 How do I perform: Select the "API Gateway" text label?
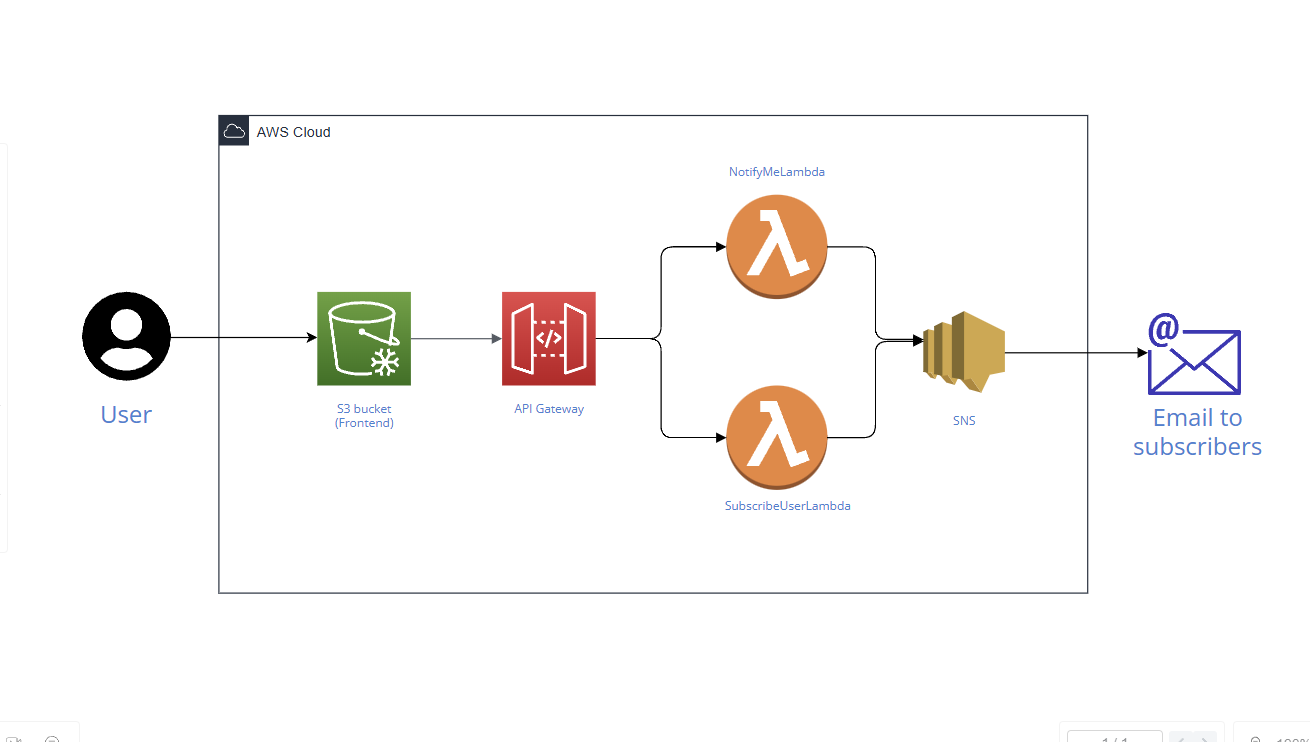548,409
